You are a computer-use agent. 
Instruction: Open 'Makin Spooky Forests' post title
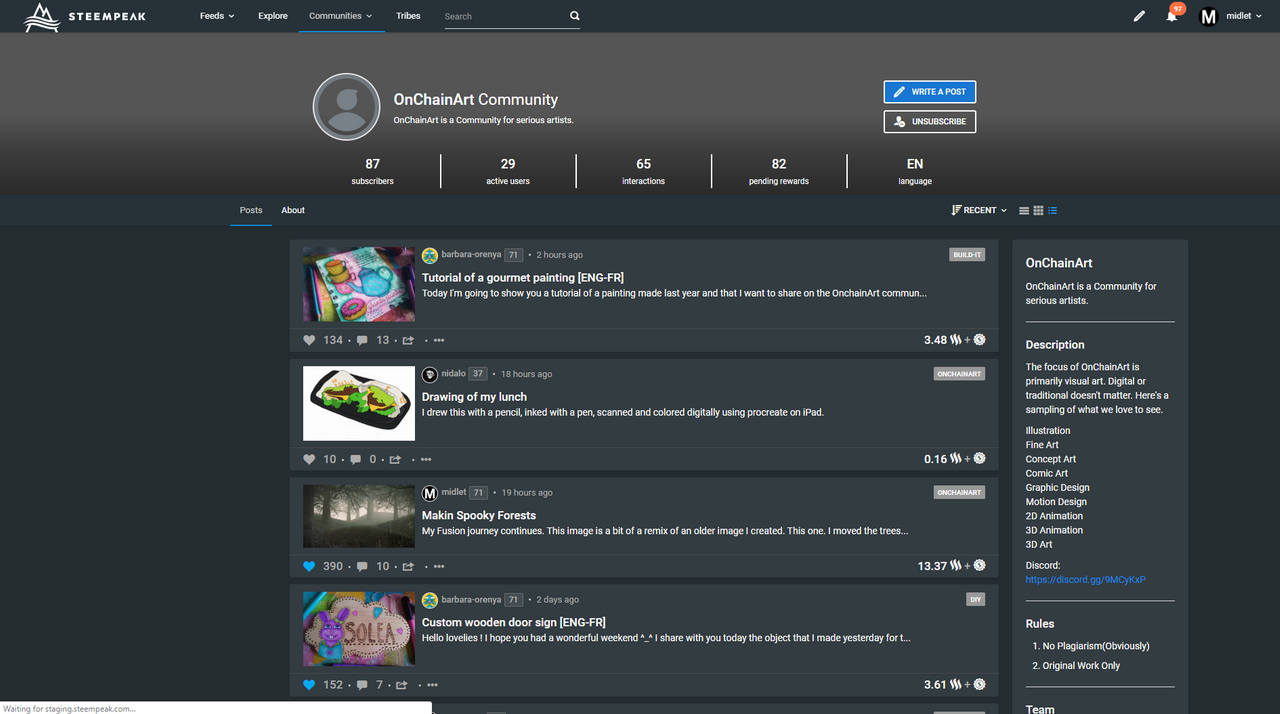click(x=479, y=516)
